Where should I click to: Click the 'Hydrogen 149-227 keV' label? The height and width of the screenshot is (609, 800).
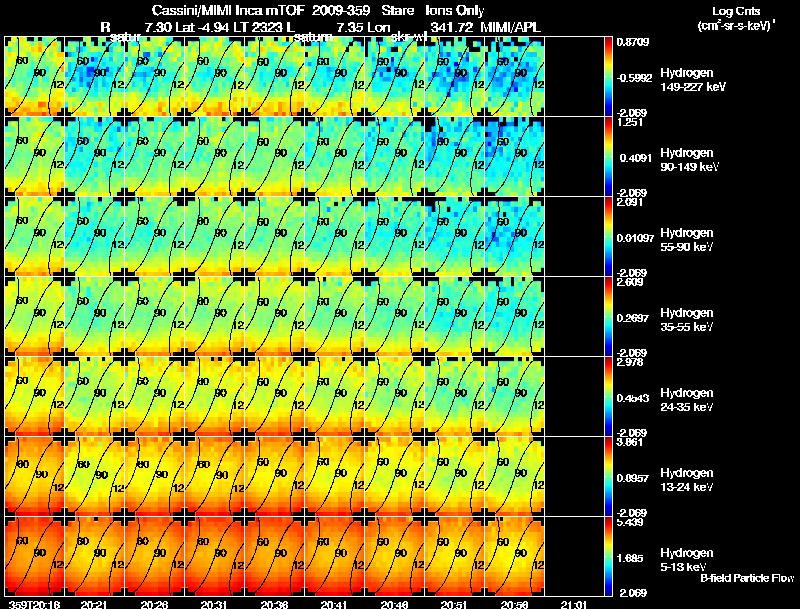tap(693, 80)
